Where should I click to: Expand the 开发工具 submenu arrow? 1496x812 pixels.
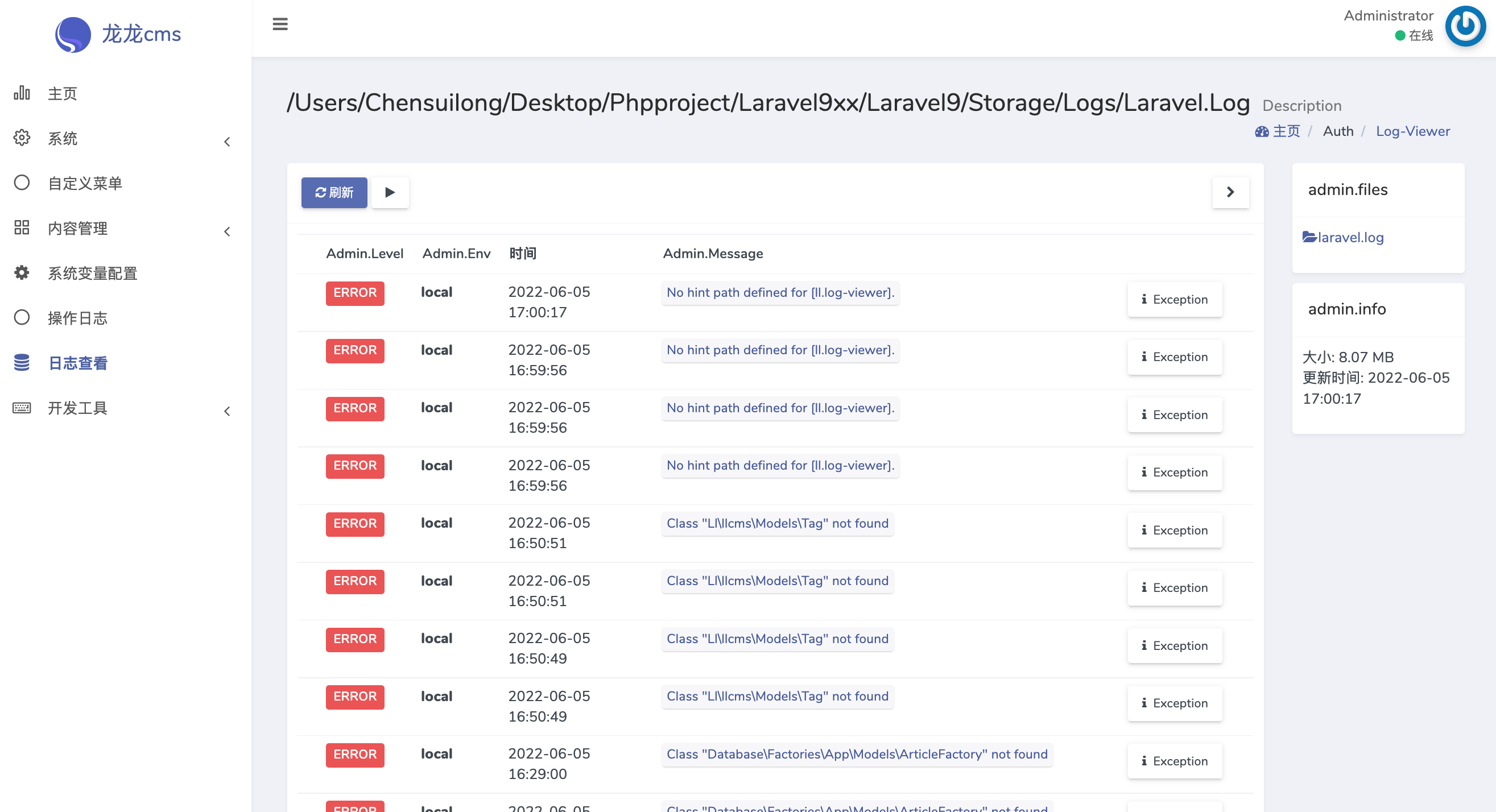227,412
